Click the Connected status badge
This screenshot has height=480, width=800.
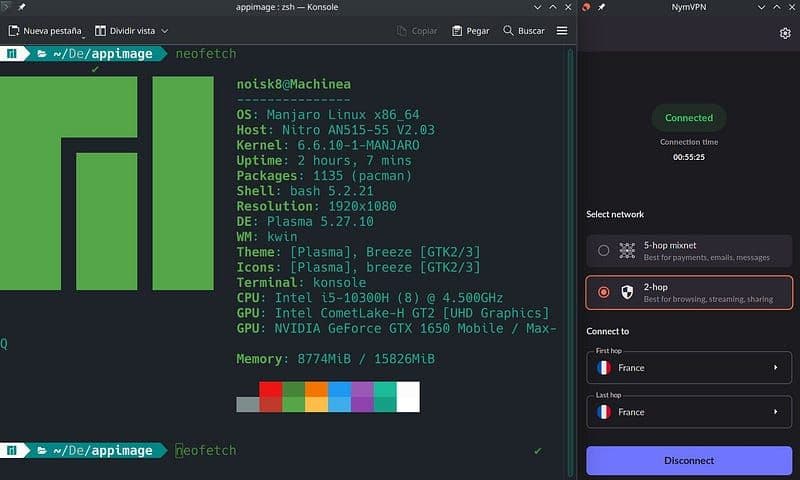tap(689, 117)
